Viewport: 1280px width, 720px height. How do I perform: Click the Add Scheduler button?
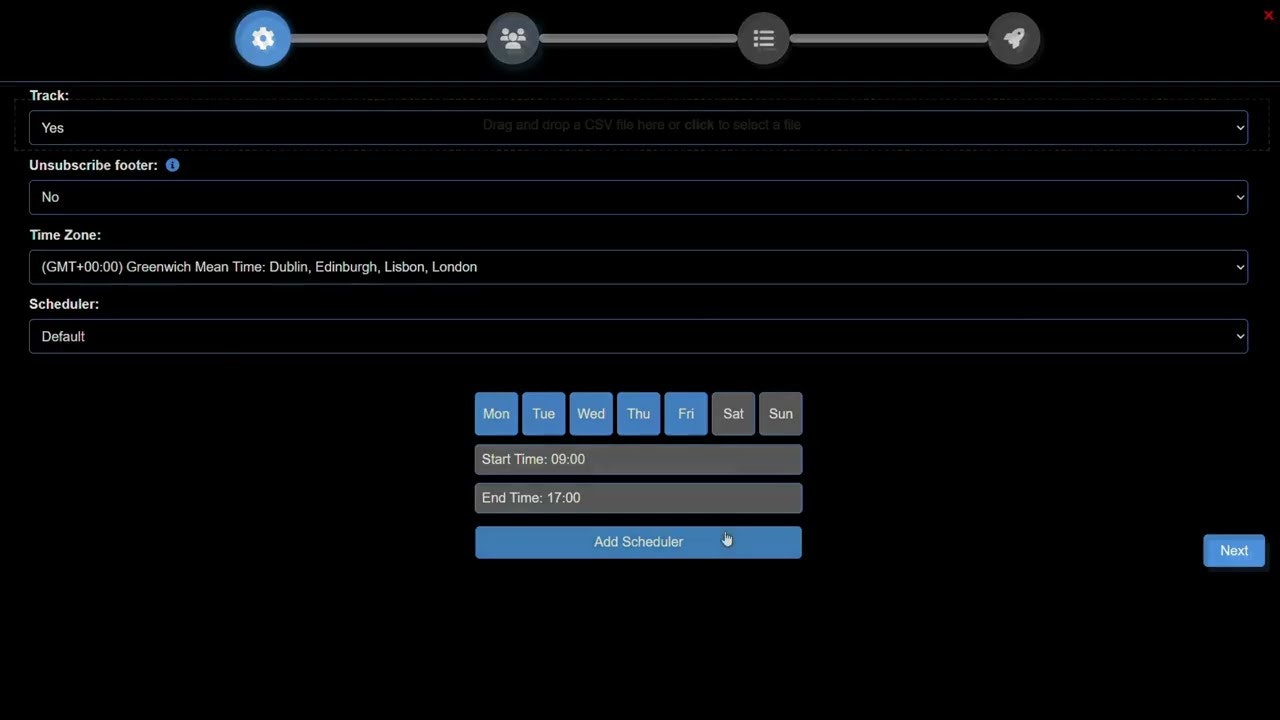[638, 542]
